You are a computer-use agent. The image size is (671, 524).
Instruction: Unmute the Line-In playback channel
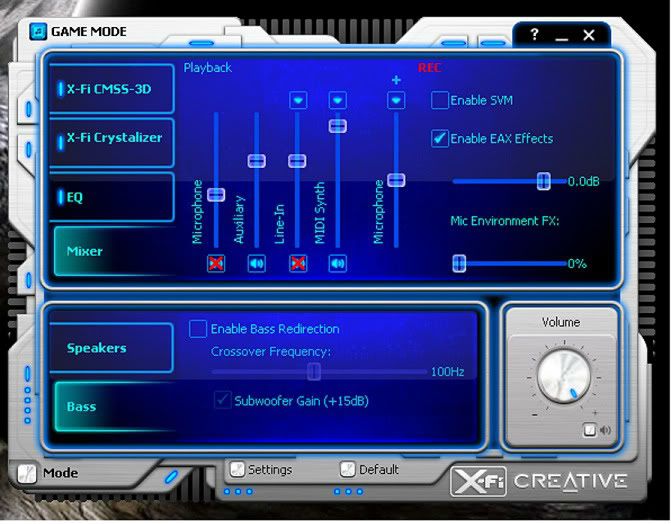pyautogui.click(x=298, y=263)
